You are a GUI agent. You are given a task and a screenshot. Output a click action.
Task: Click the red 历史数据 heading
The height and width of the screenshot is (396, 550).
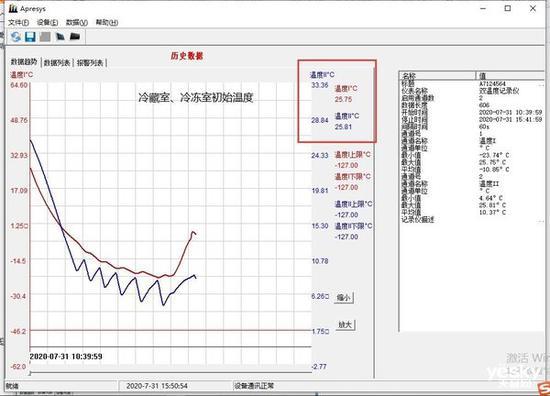tap(187, 56)
